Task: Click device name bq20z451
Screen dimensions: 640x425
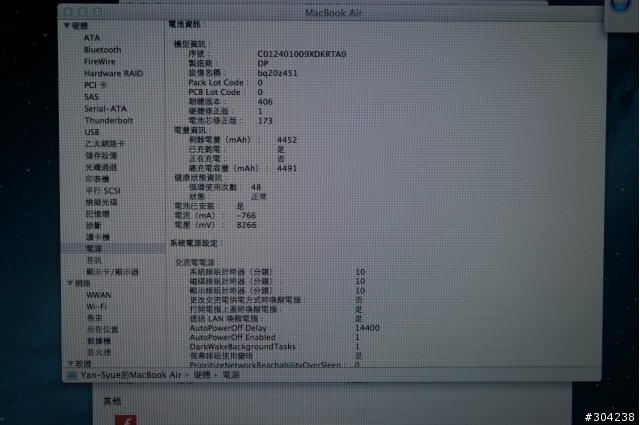Action: point(277,73)
